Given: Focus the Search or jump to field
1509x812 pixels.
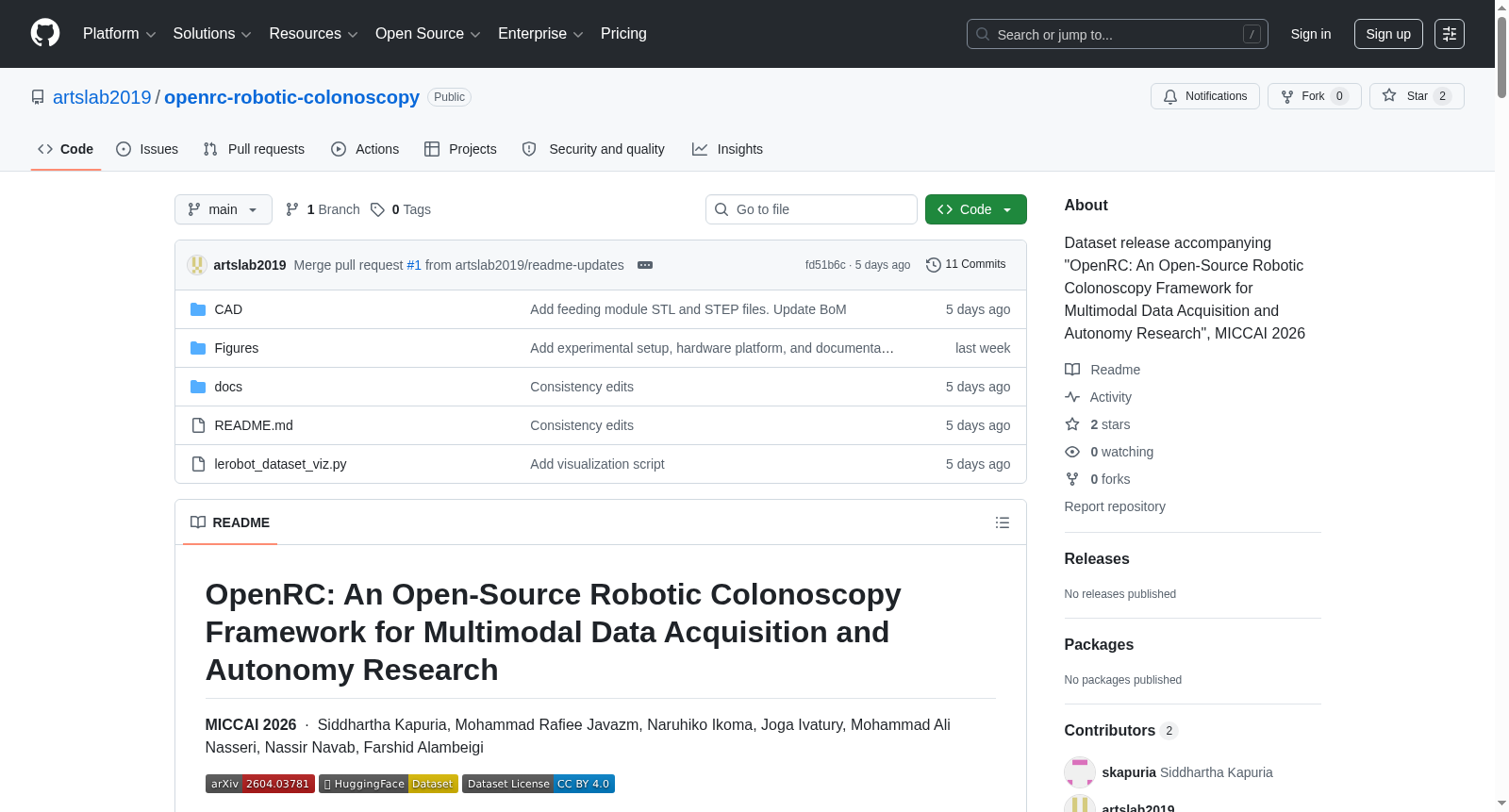Looking at the screenshot, I should coord(1118,34).
